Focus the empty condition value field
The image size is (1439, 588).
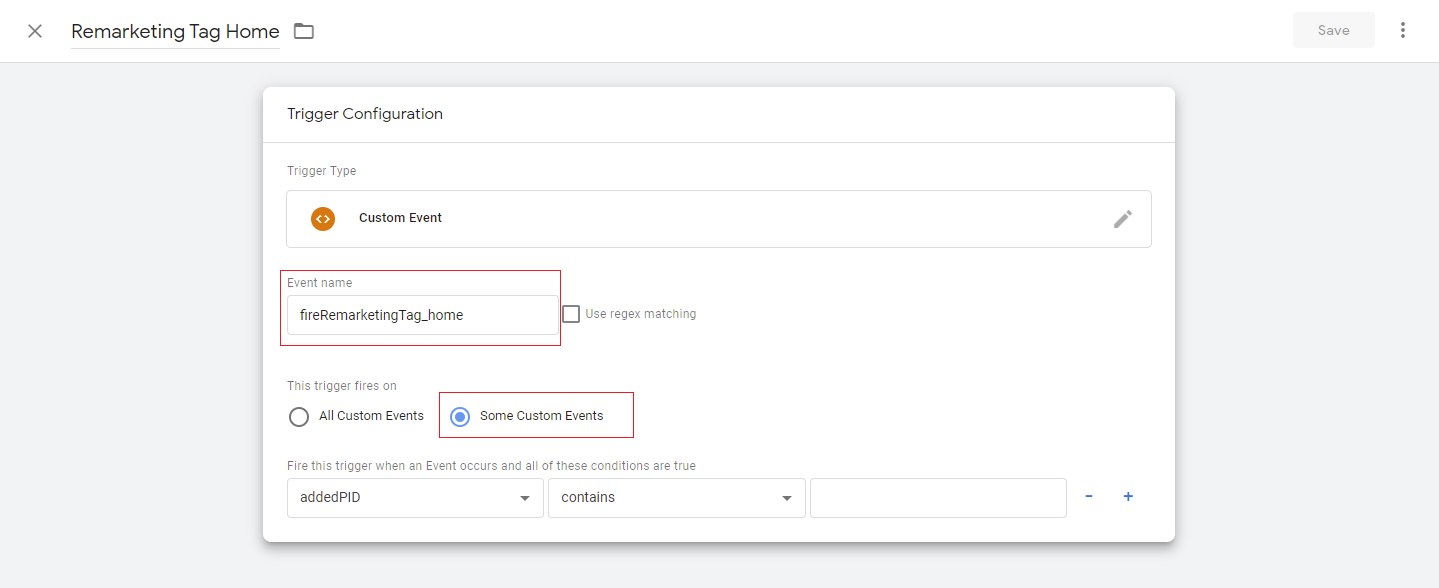coord(937,497)
